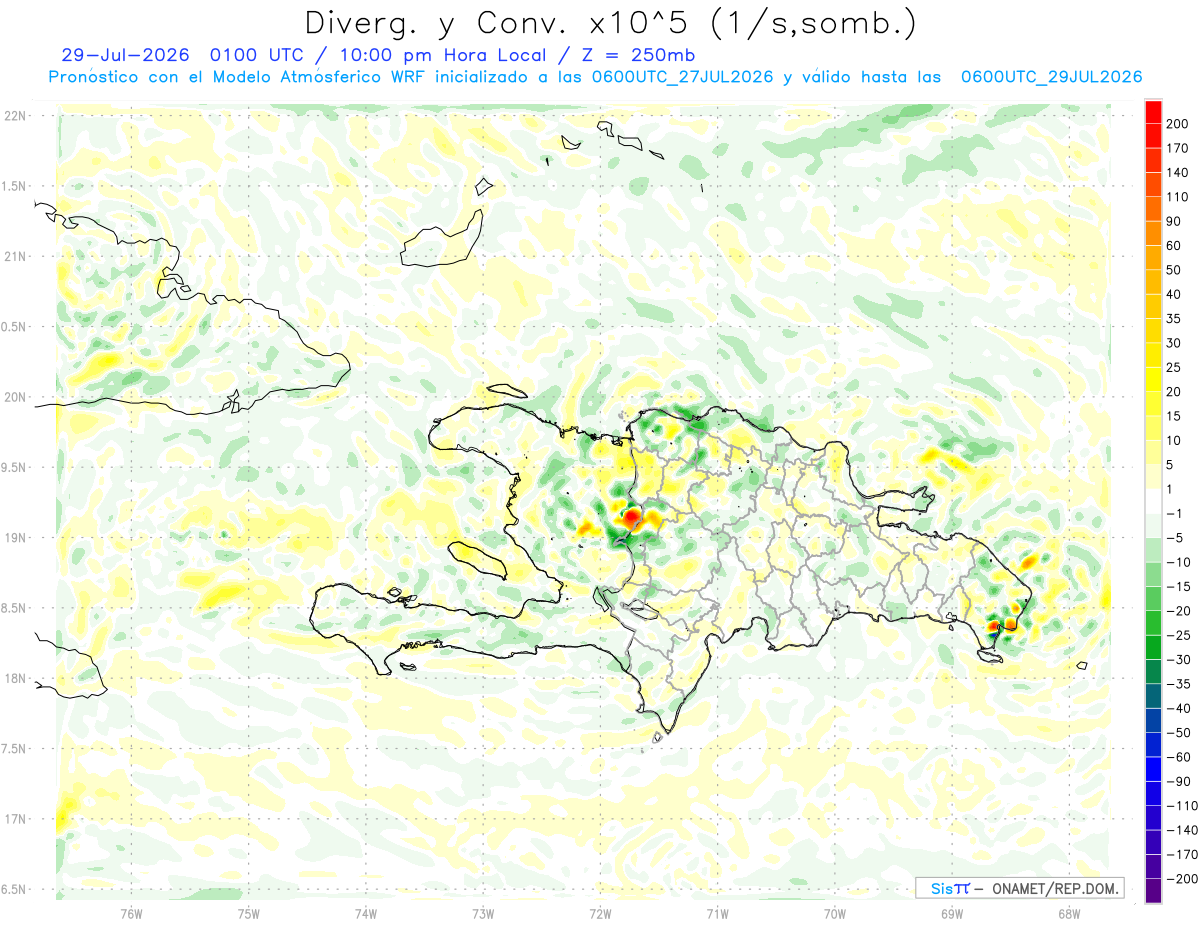The image size is (1200, 927).
Task: Click the colorbar label '-60'
Action: (1177, 757)
